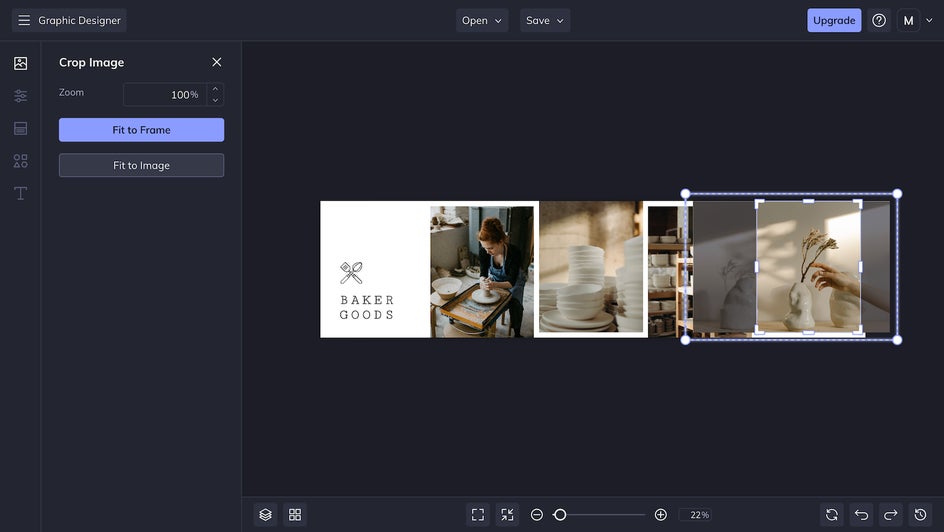The image size is (944, 532).
Task: Toggle the grid view icon
Action: [x=295, y=515]
